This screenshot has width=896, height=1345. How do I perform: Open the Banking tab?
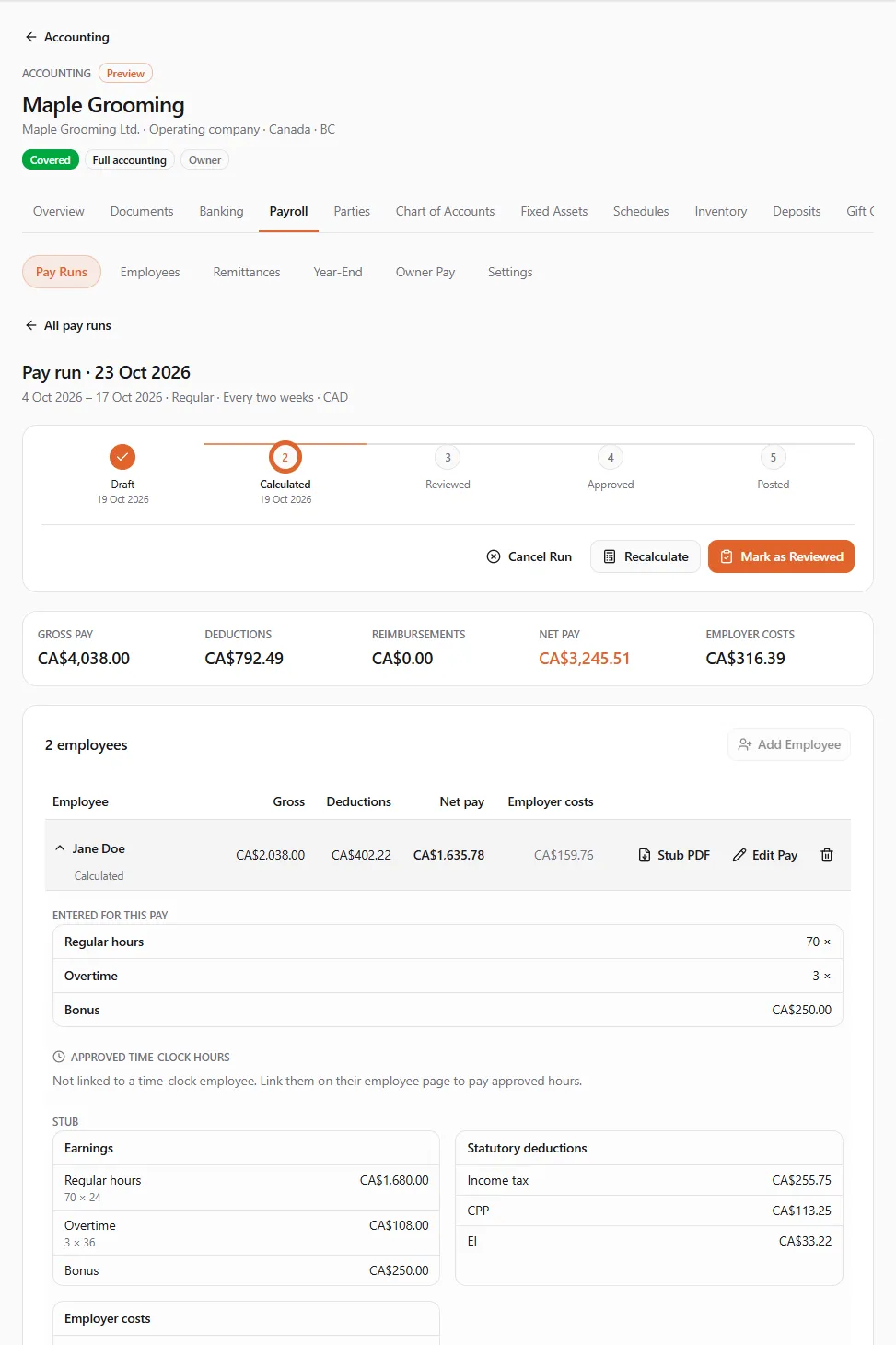pos(222,211)
